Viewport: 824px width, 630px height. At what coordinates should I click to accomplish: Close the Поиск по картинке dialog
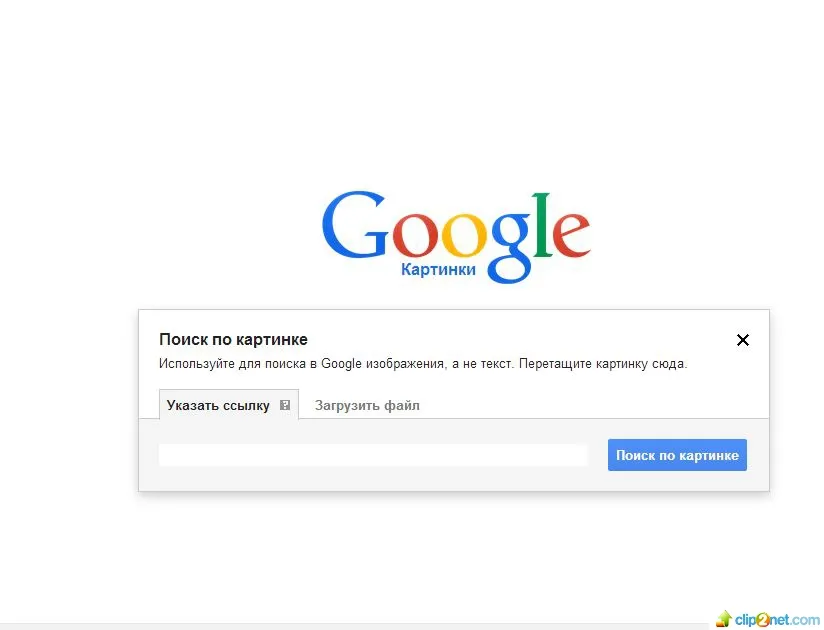tap(743, 340)
